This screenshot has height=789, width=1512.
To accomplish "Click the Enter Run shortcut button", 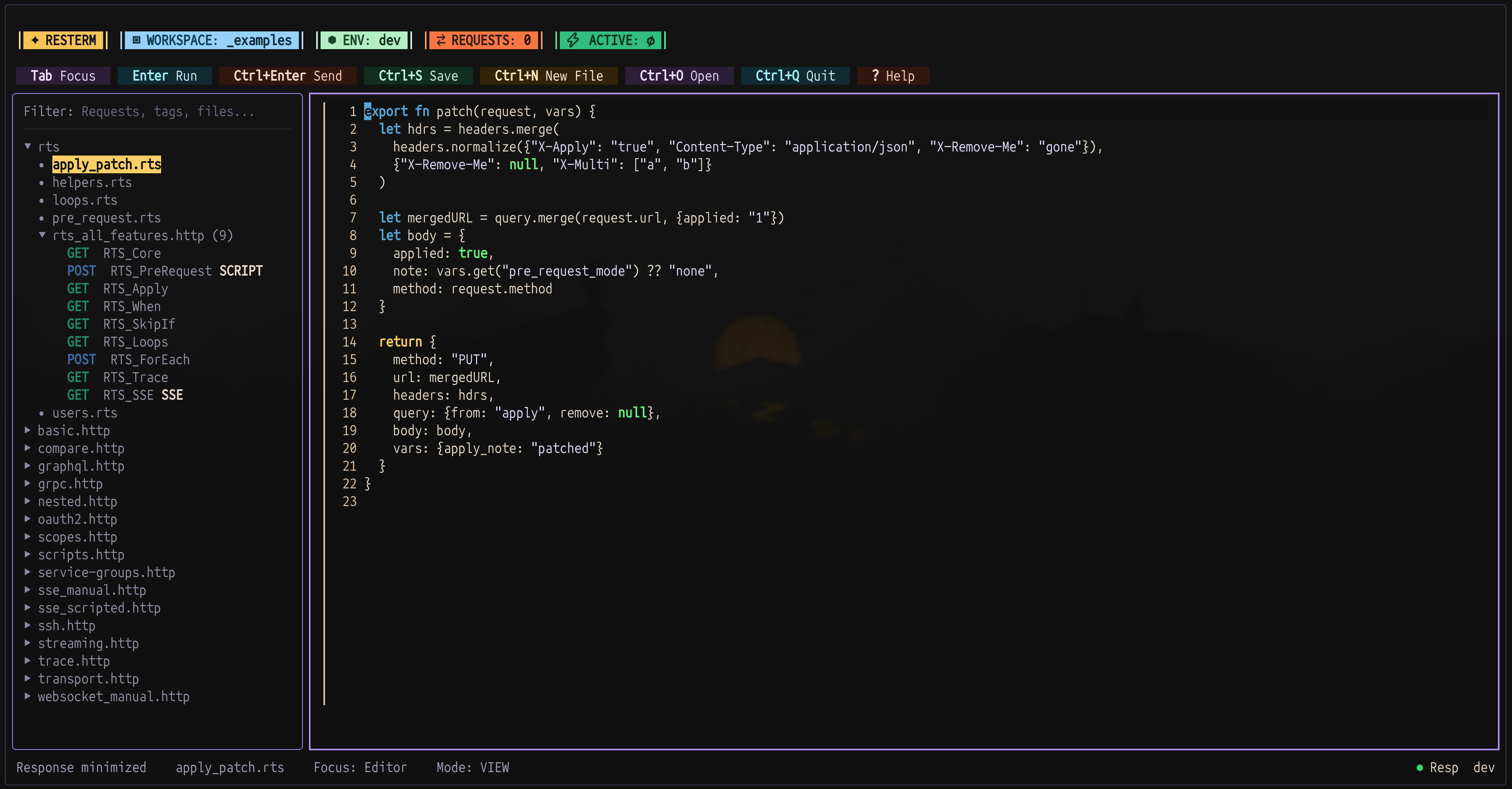I will [164, 76].
